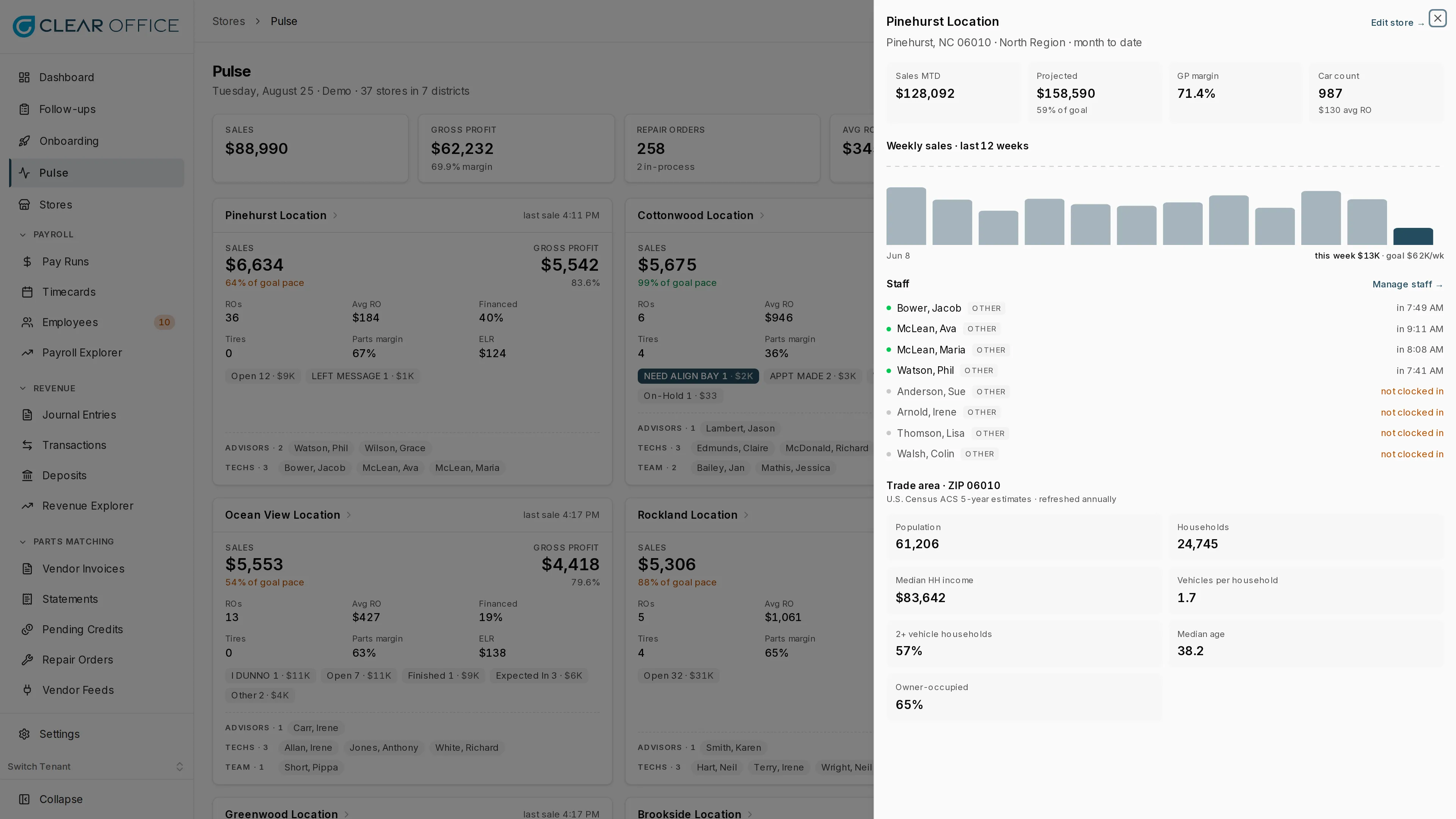The height and width of the screenshot is (819, 1456).
Task: Expand Ocean View Location chevron
Action: (349, 515)
